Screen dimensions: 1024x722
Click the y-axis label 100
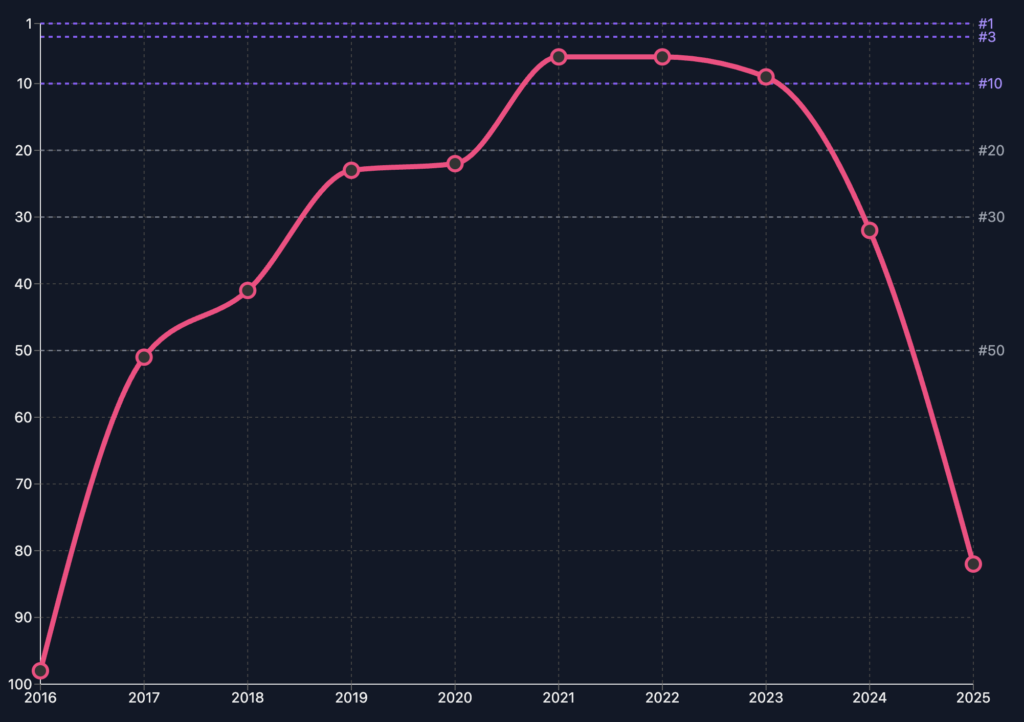tap(20, 684)
